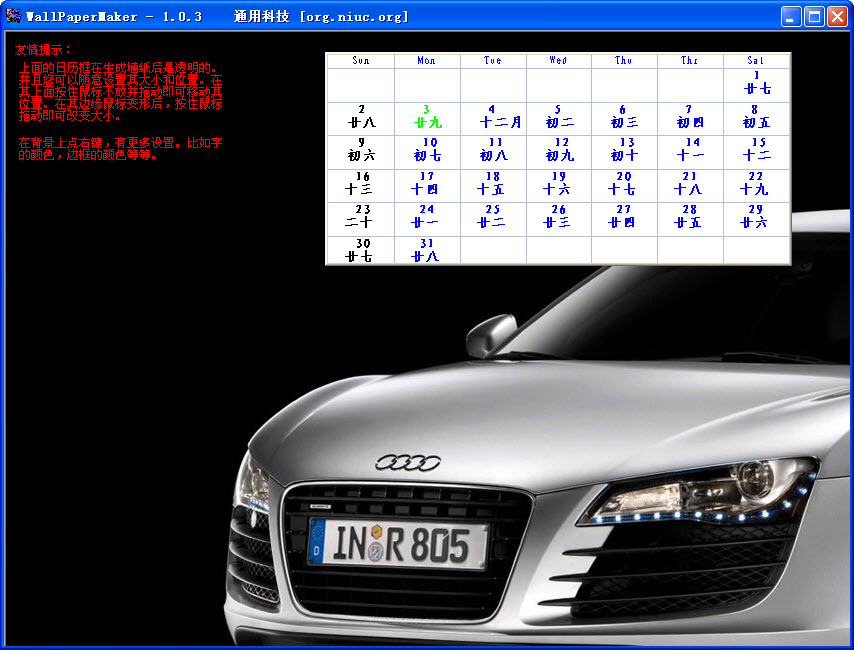854x650 pixels.
Task: Select day 31 in the calendar
Action: click(x=427, y=250)
